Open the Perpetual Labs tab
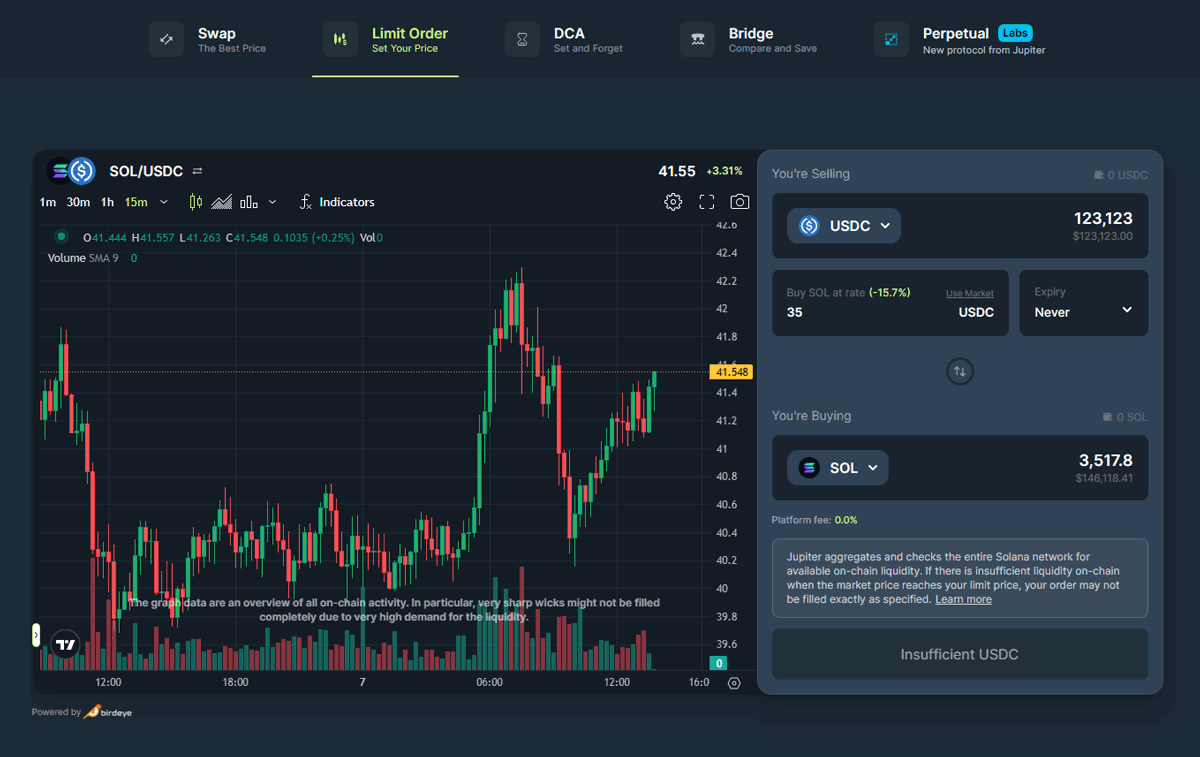 960,40
